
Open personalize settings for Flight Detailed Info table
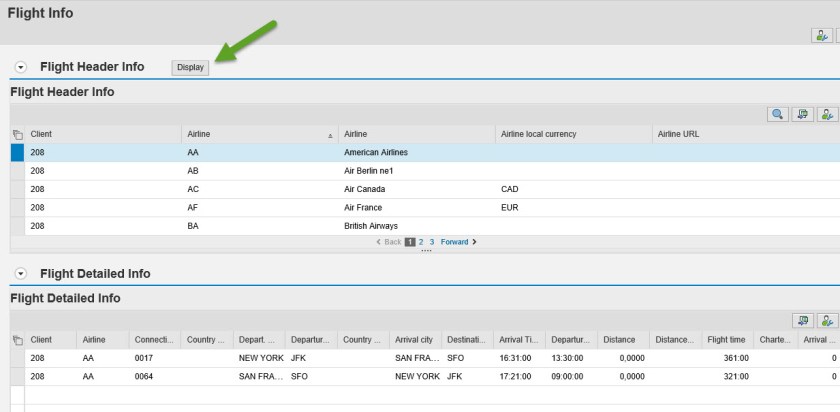click(827, 321)
